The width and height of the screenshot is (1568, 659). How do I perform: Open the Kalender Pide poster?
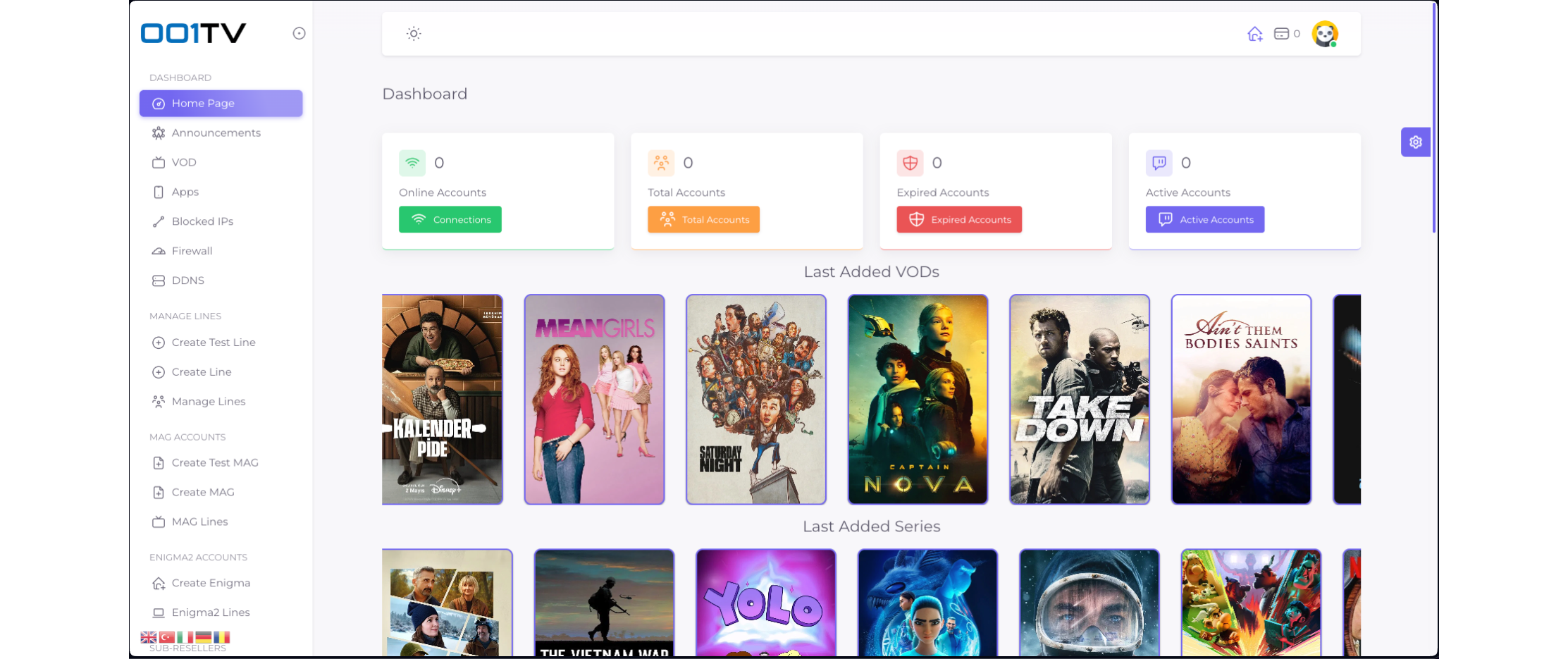point(442,400)
